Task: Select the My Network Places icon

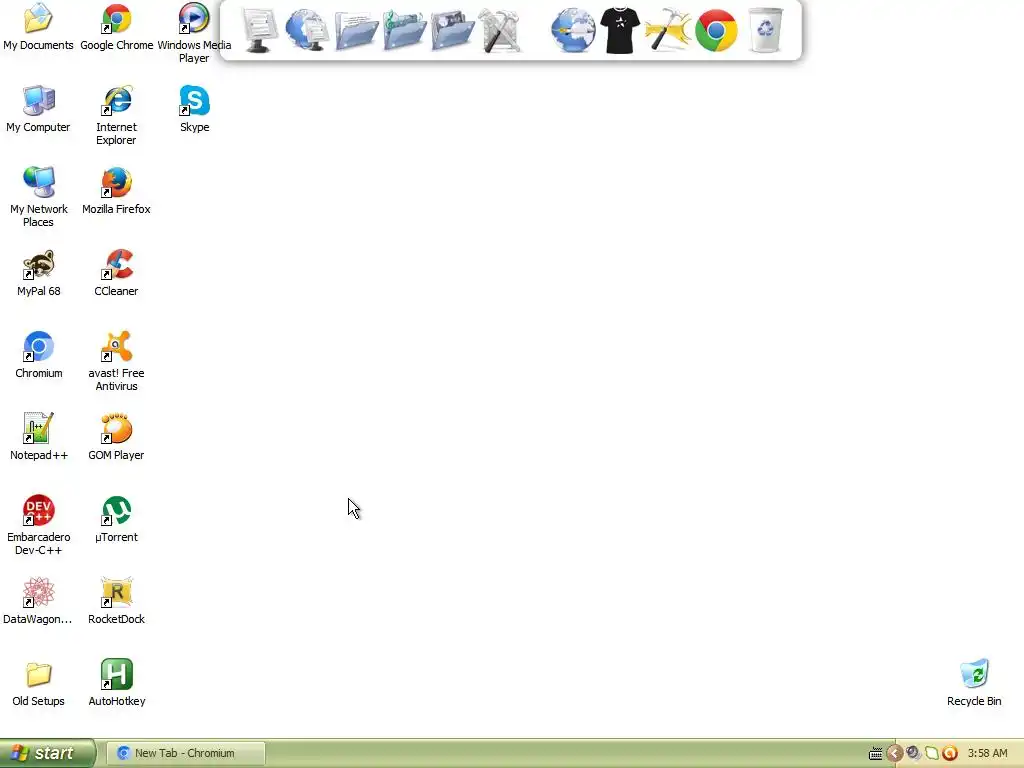Action: tap(39, 197)
